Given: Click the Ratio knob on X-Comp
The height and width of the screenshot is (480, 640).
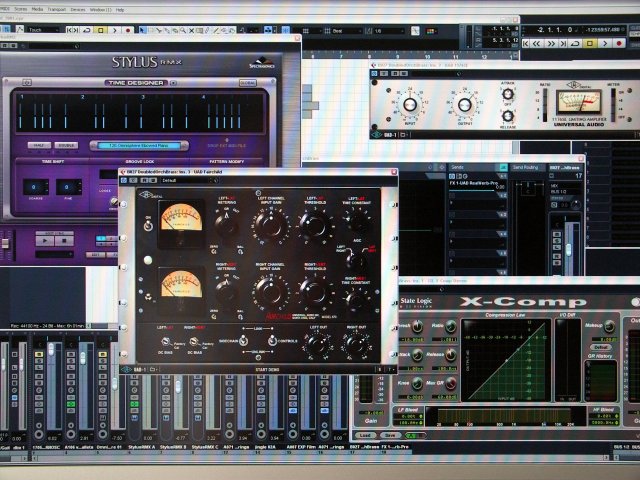Looking at the screenshot, I should 451,326.
